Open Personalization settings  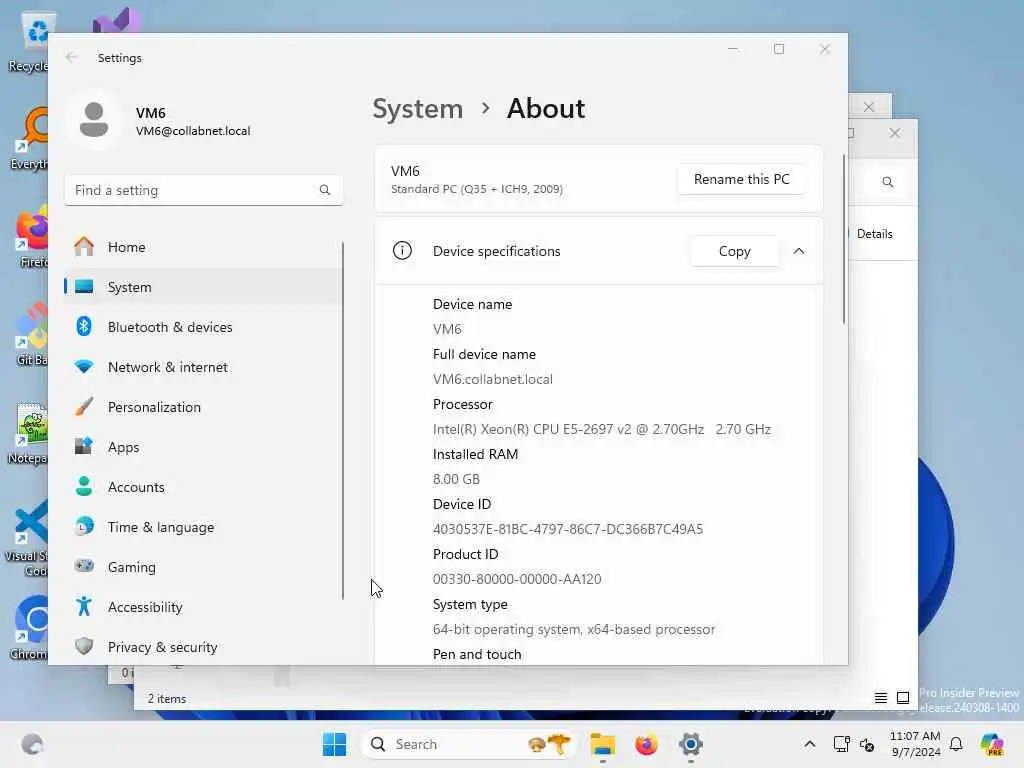(202, 407)
